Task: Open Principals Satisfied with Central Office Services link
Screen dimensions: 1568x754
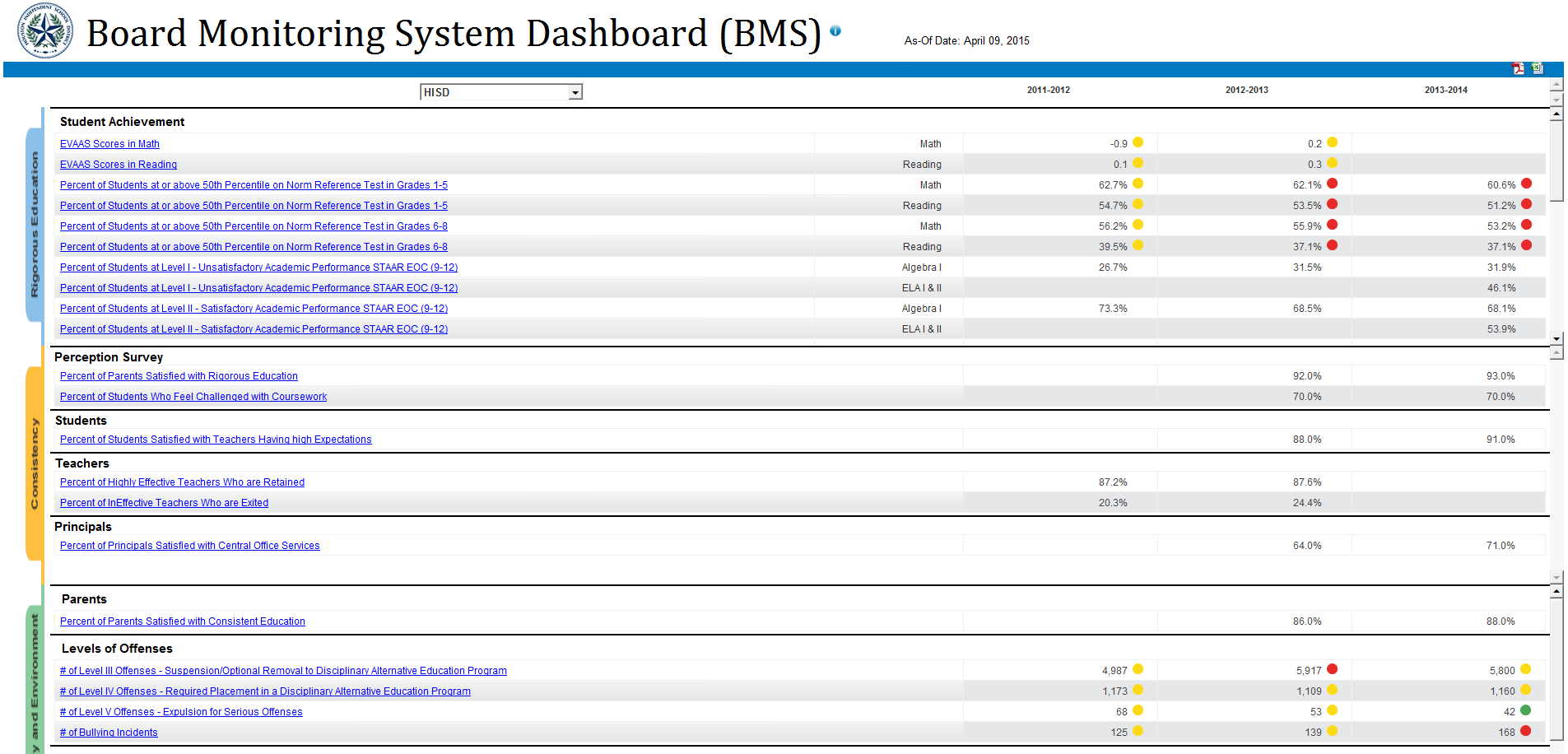Action: click(189, 546)
